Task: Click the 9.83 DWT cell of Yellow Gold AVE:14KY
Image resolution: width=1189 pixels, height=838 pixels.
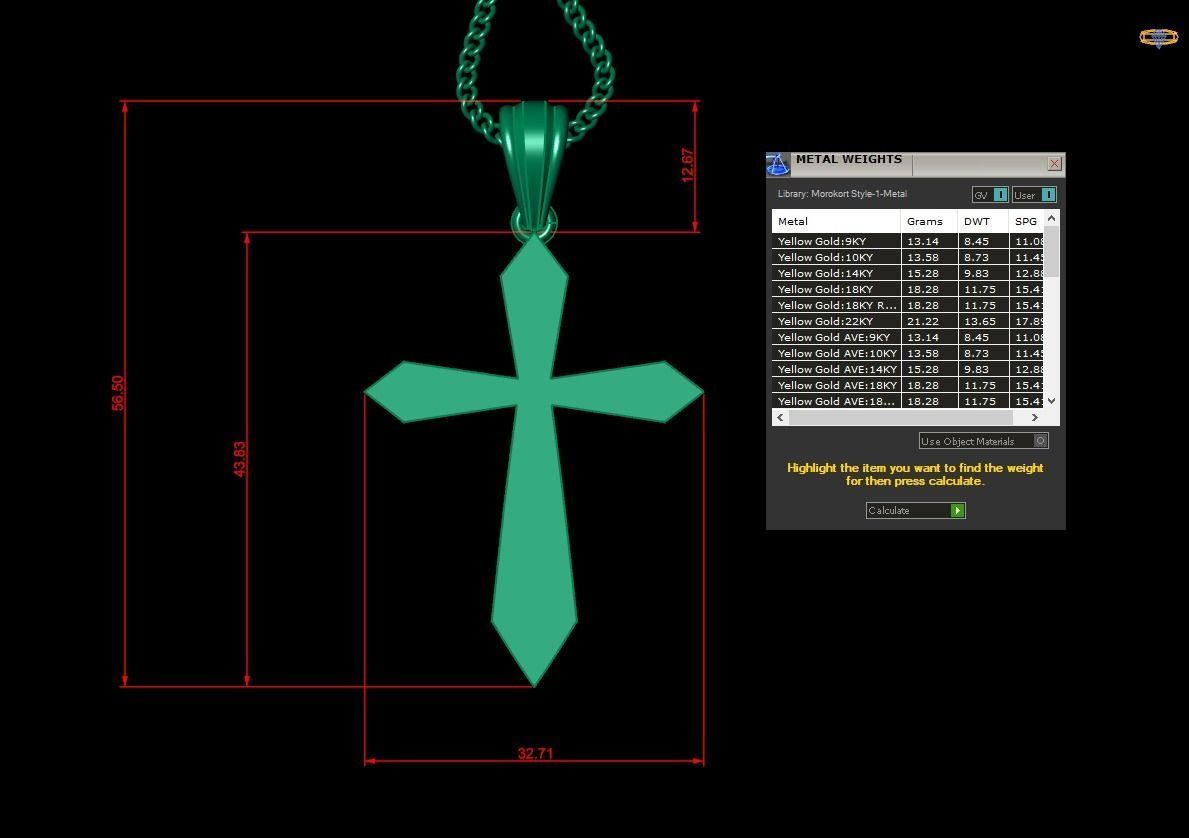Action: coord(983,369)
